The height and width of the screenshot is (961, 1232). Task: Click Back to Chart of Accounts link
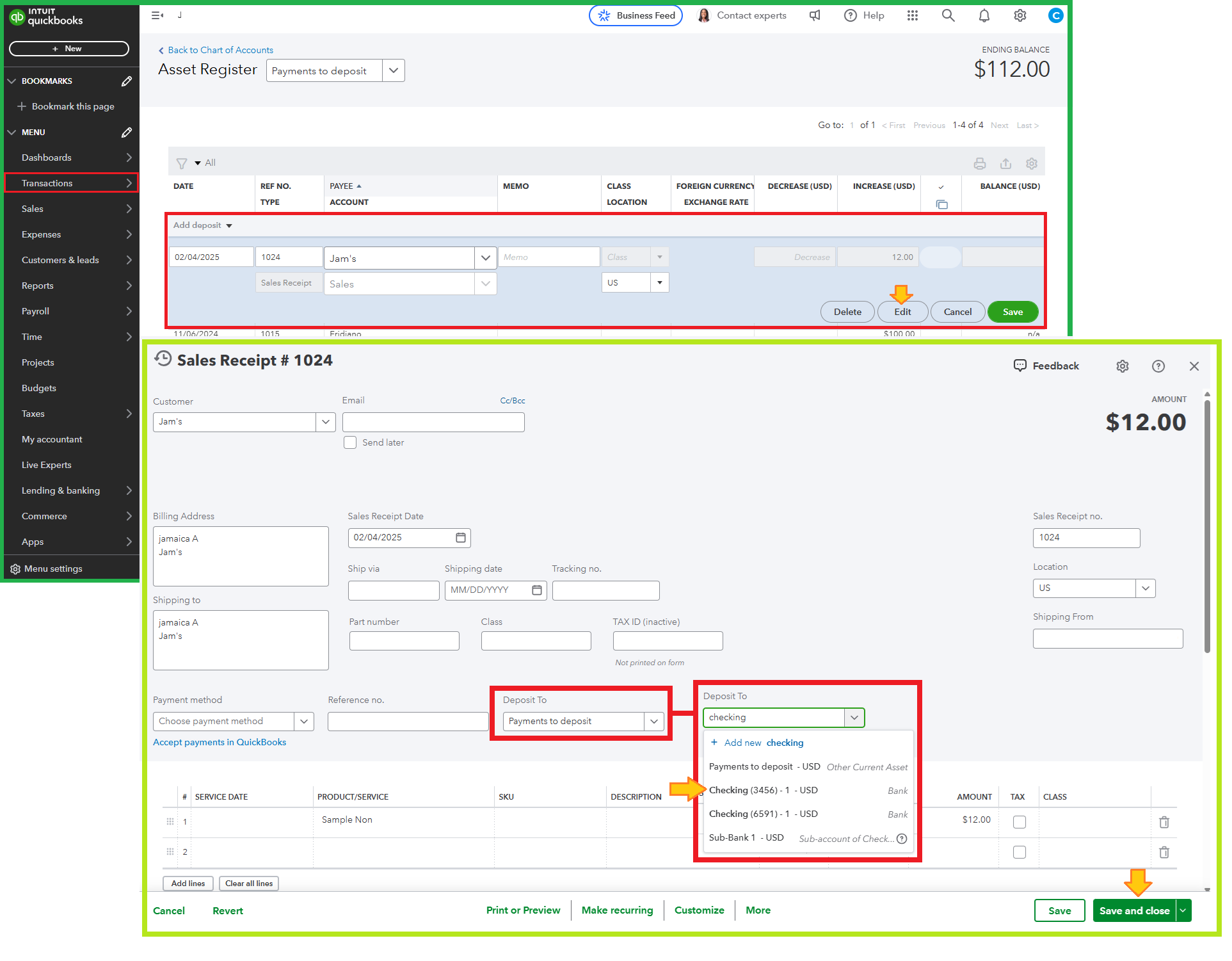click(216, 50)
